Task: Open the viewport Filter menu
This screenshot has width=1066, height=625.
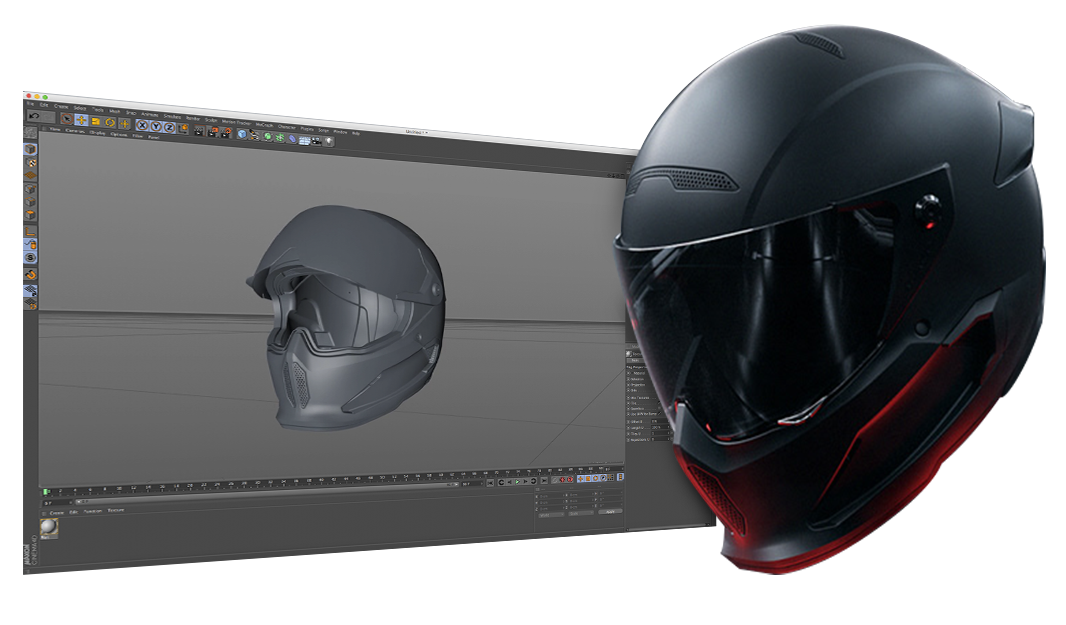Action: pyautogui.click(x=137, y=136)
